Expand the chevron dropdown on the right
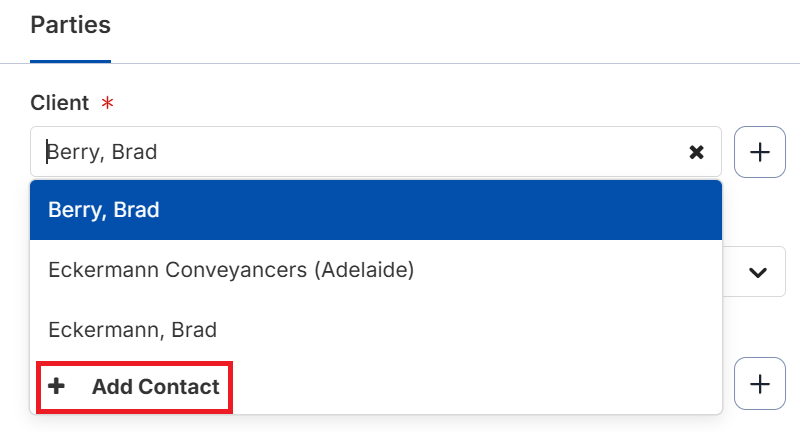 (758, 272)
